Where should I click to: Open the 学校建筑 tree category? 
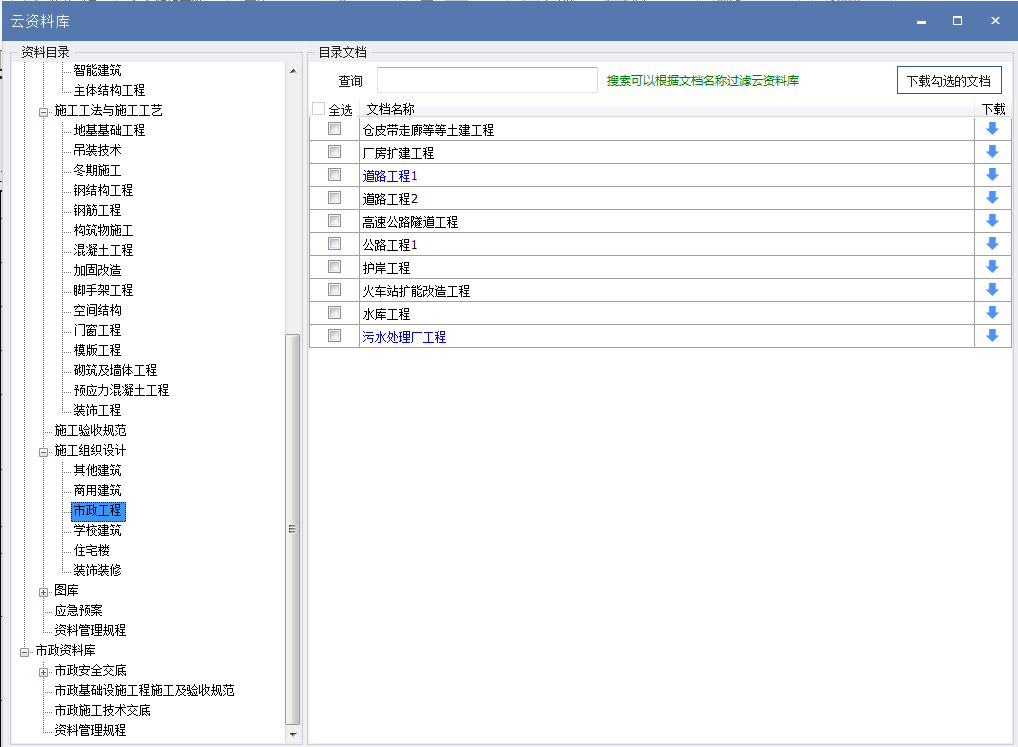click(97, 530)
